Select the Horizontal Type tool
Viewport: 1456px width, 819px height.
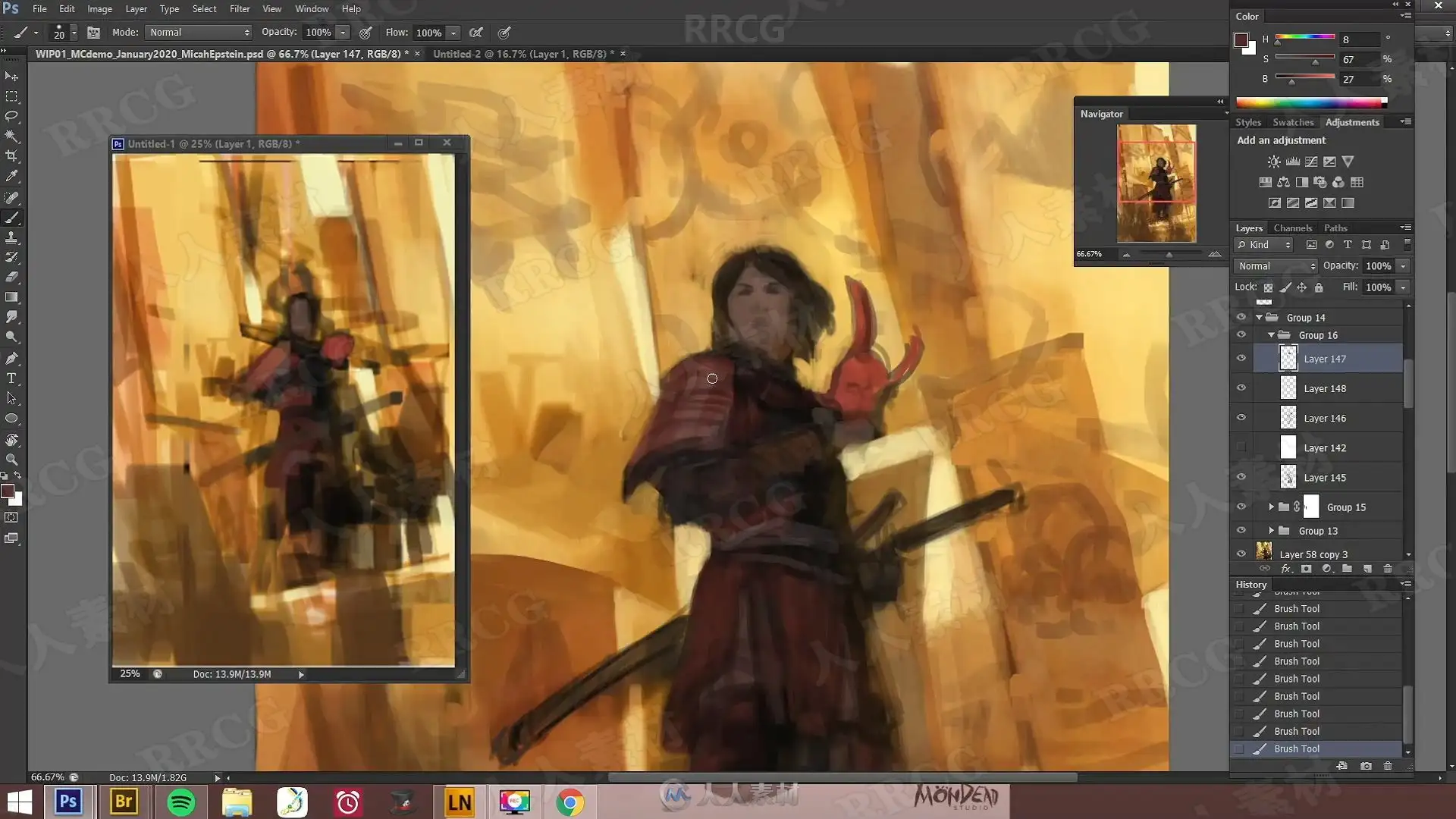(x=11, y=378)
